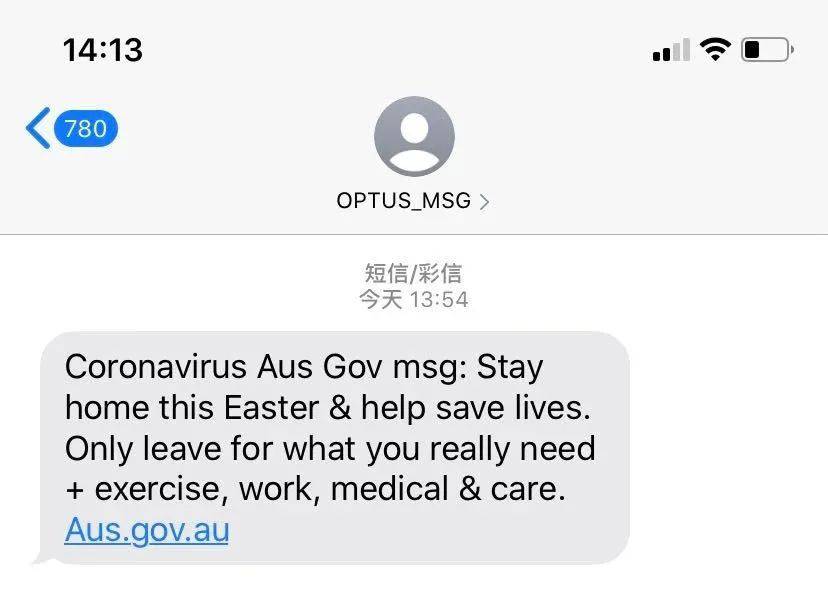Tap the word 'Stay' in the message
This screenshot has height=604, width=828.
[510, 367]
